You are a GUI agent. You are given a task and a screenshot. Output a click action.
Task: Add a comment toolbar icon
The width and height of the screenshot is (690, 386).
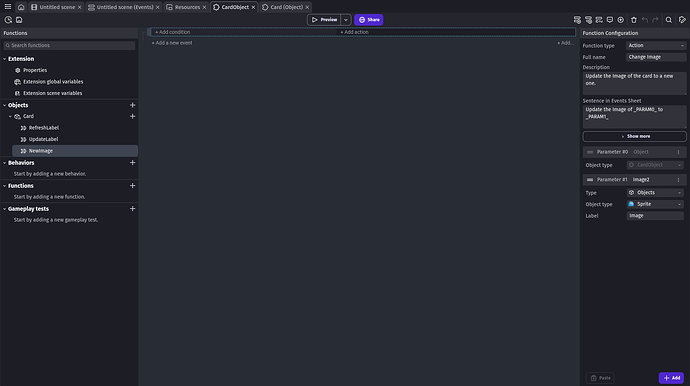pos(609,20)
